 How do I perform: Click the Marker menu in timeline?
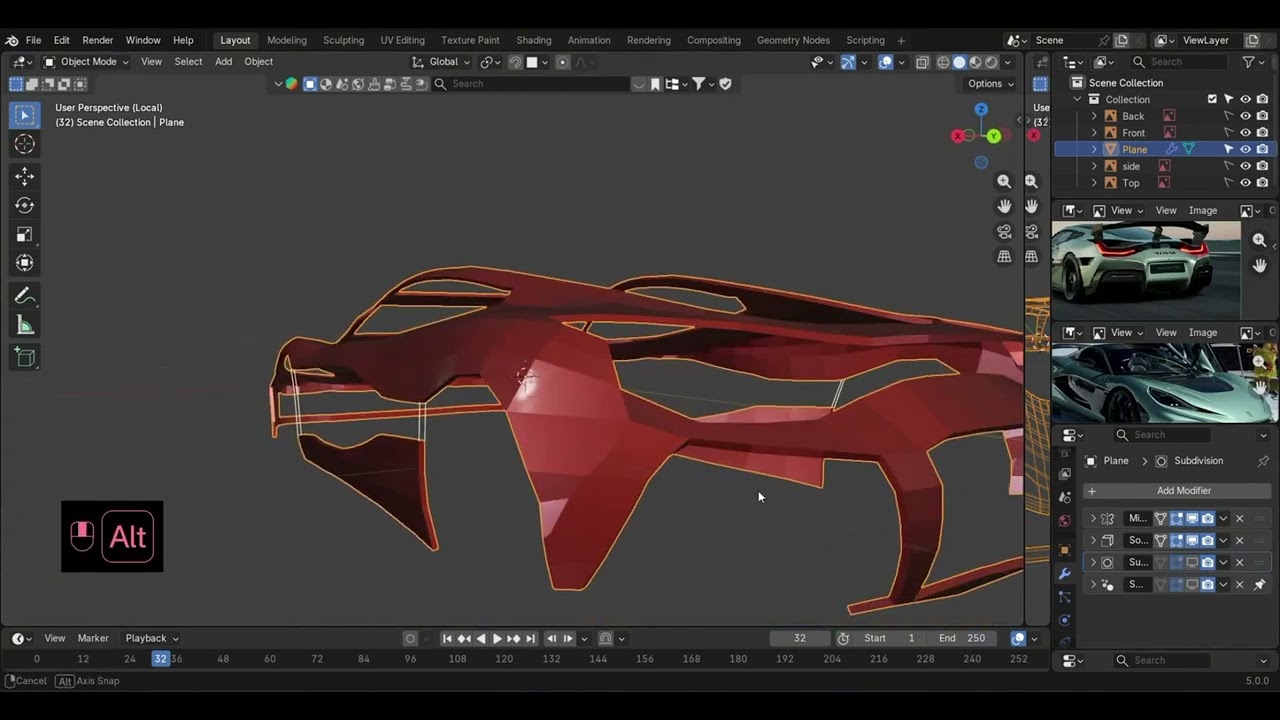point(93,638)
